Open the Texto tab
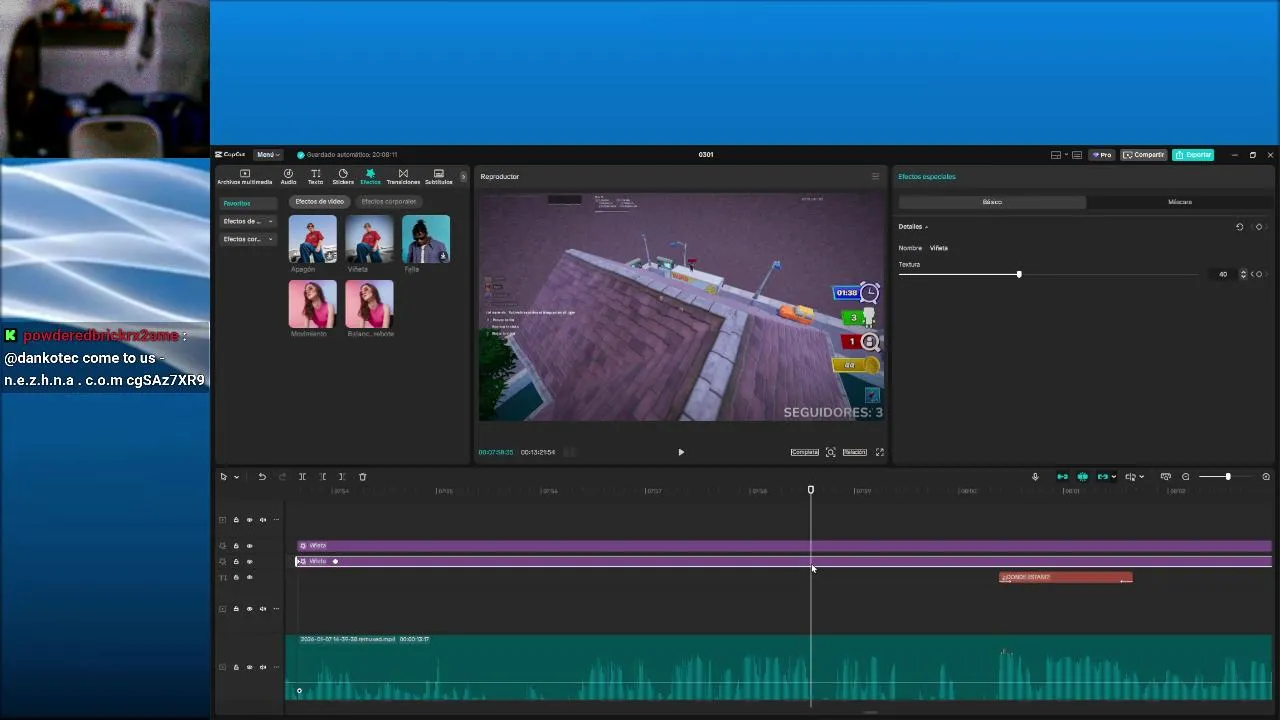The image size is (1280, 720). tap(315, 177)
